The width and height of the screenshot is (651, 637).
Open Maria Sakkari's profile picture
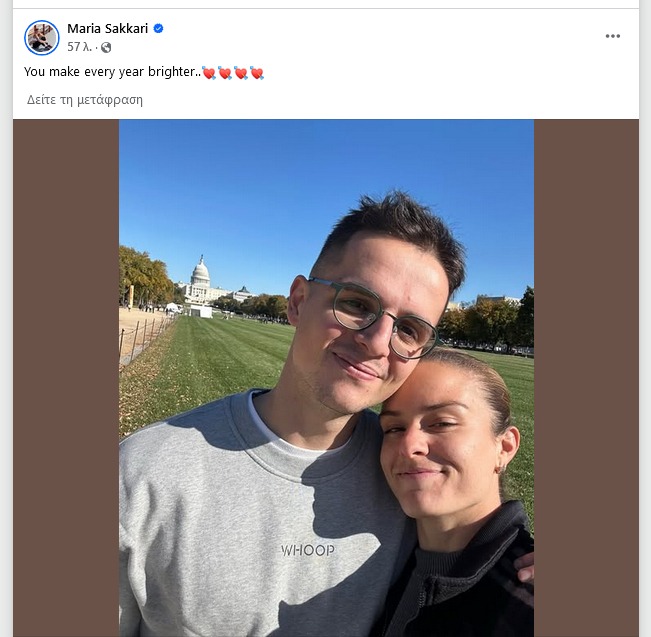pos(42,37)
